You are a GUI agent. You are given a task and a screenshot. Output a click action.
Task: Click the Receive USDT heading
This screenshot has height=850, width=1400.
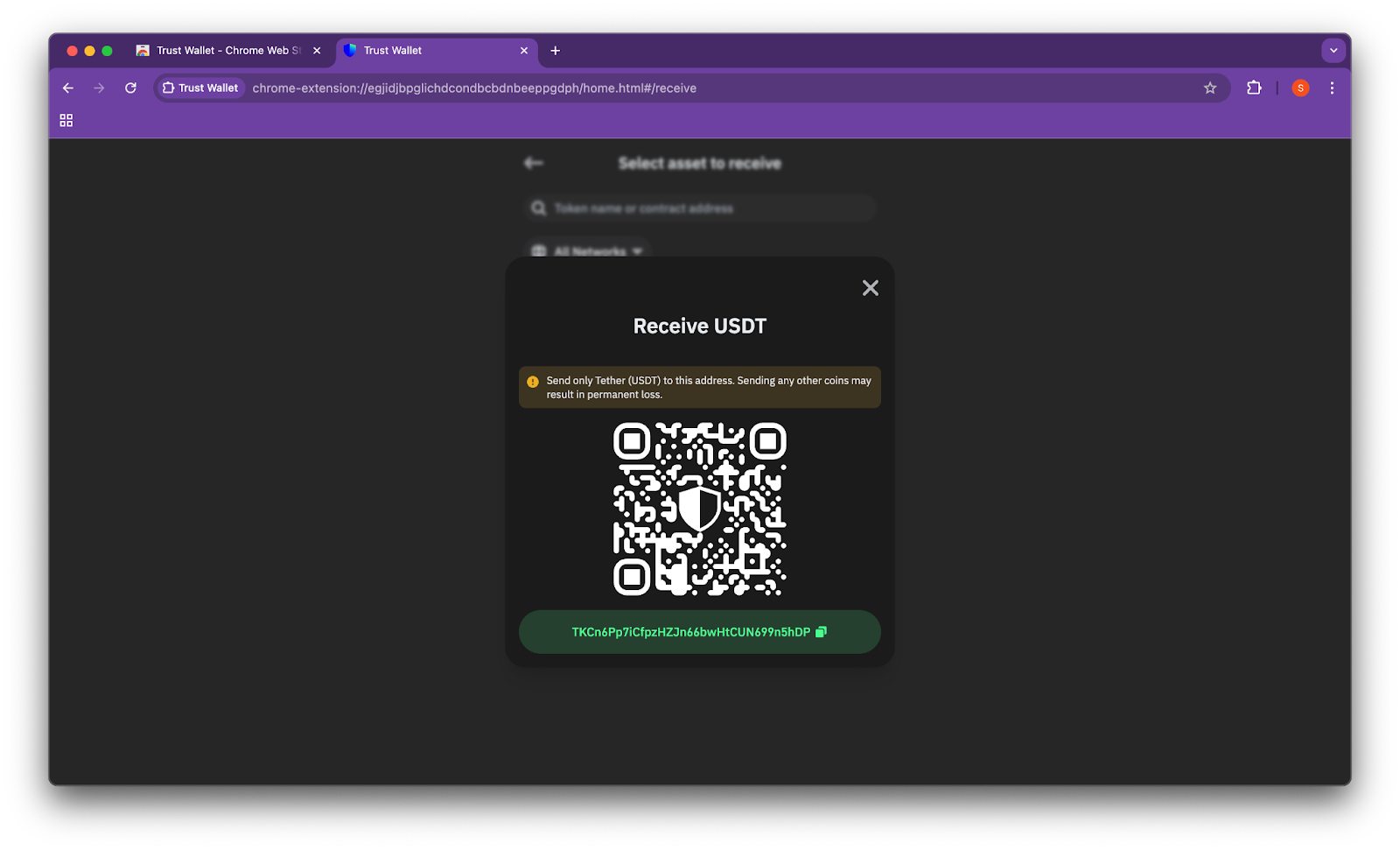[x=699, y=327]
